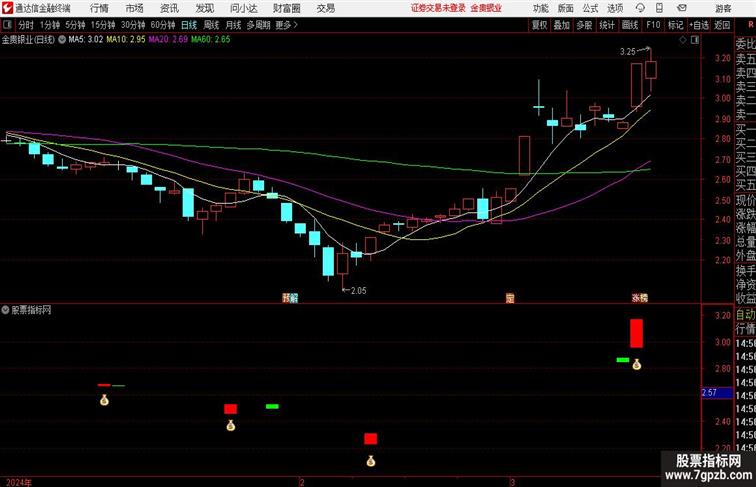The width and height of the screenshot is (756, 487).
Task: Click the diamond icon above the price axis
Action: 683,40
